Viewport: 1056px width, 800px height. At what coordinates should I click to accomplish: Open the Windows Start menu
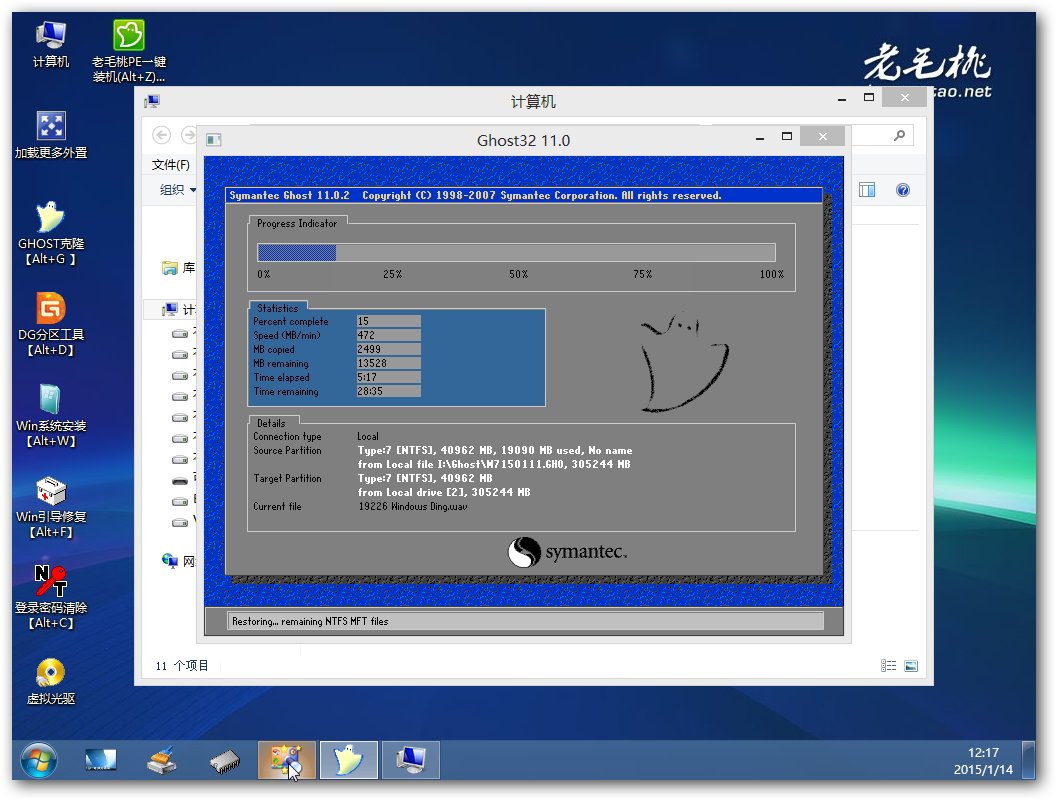37,760
